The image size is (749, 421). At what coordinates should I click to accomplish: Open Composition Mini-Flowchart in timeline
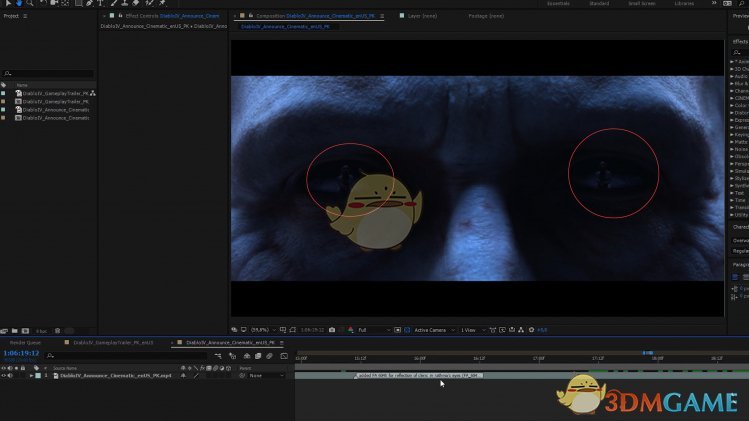tap(218, 356)
